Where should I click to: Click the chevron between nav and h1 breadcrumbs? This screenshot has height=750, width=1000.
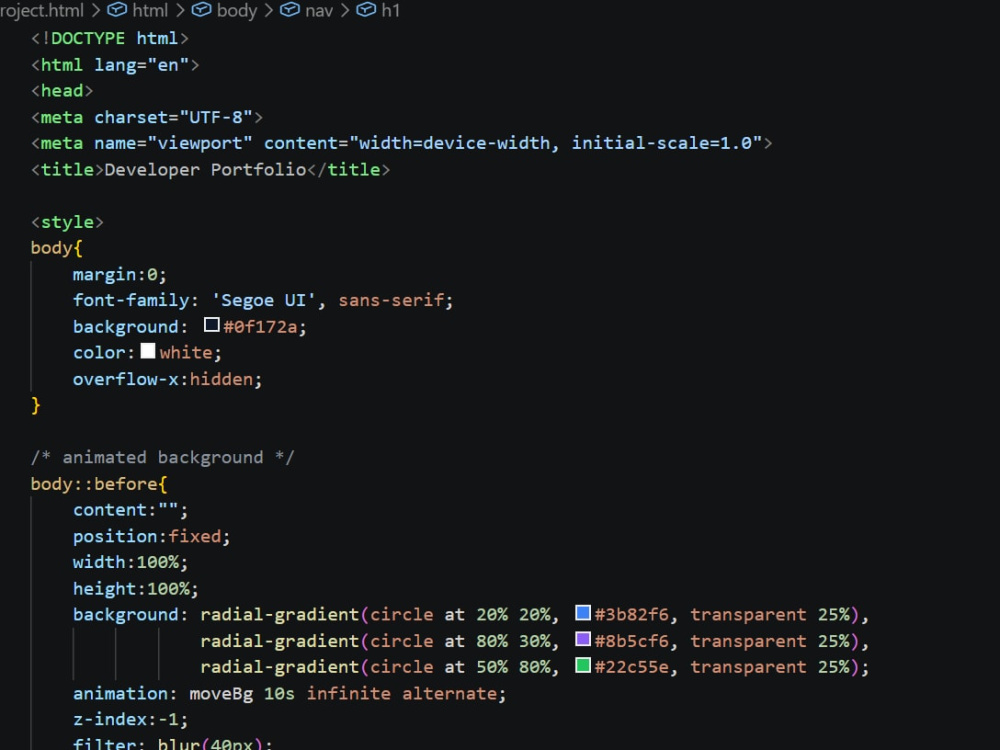point(344,10)
